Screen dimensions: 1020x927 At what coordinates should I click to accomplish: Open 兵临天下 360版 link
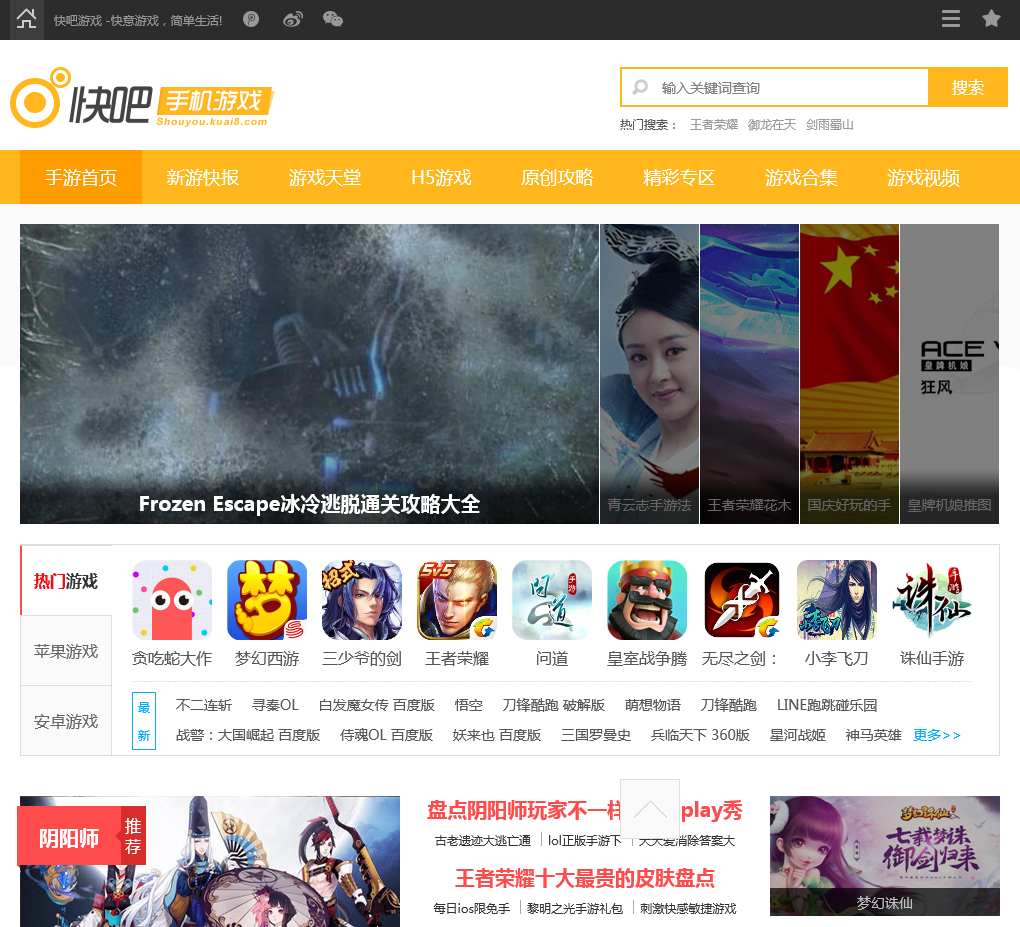coord(701,734)
